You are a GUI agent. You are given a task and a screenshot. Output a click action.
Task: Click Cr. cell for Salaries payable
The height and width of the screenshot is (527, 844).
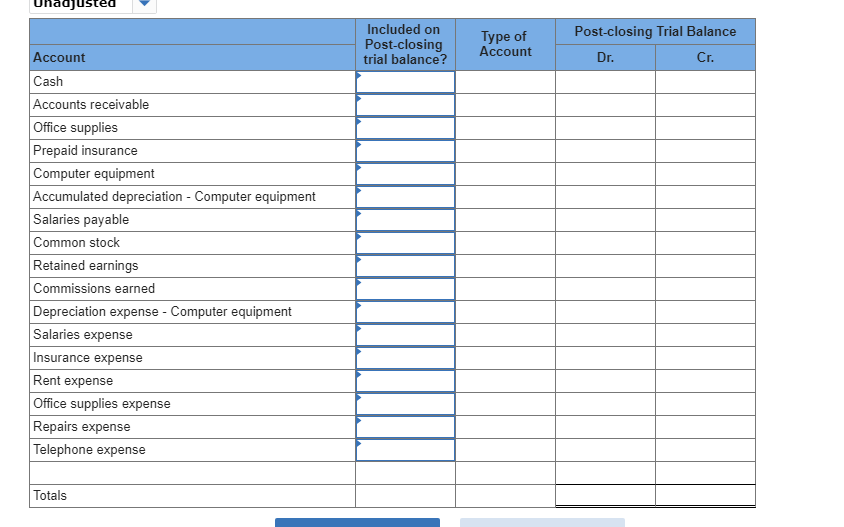[706, 220]
